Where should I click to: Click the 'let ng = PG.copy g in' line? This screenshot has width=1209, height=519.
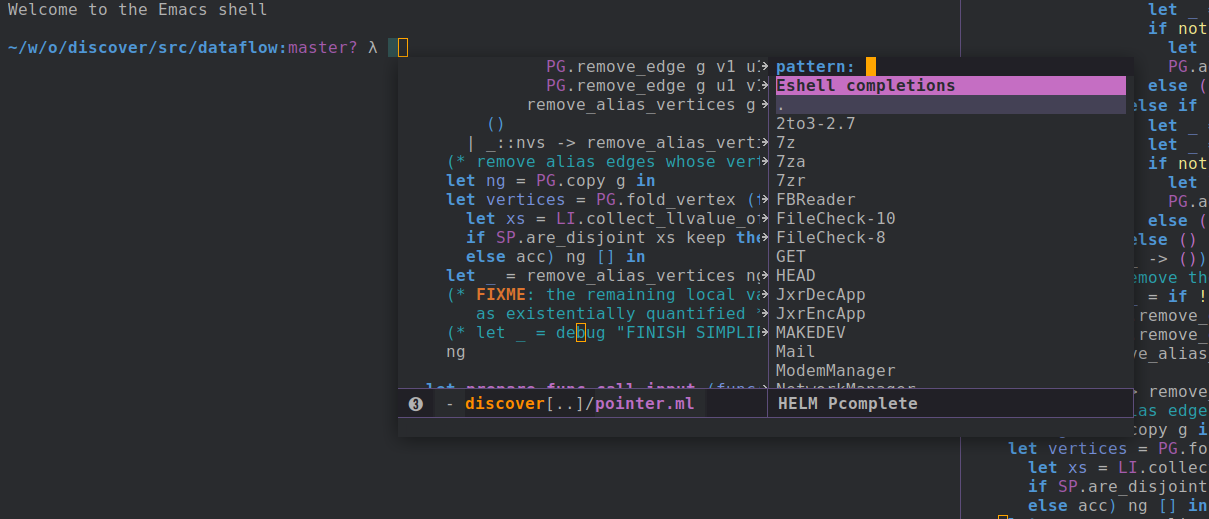[551, 181]
